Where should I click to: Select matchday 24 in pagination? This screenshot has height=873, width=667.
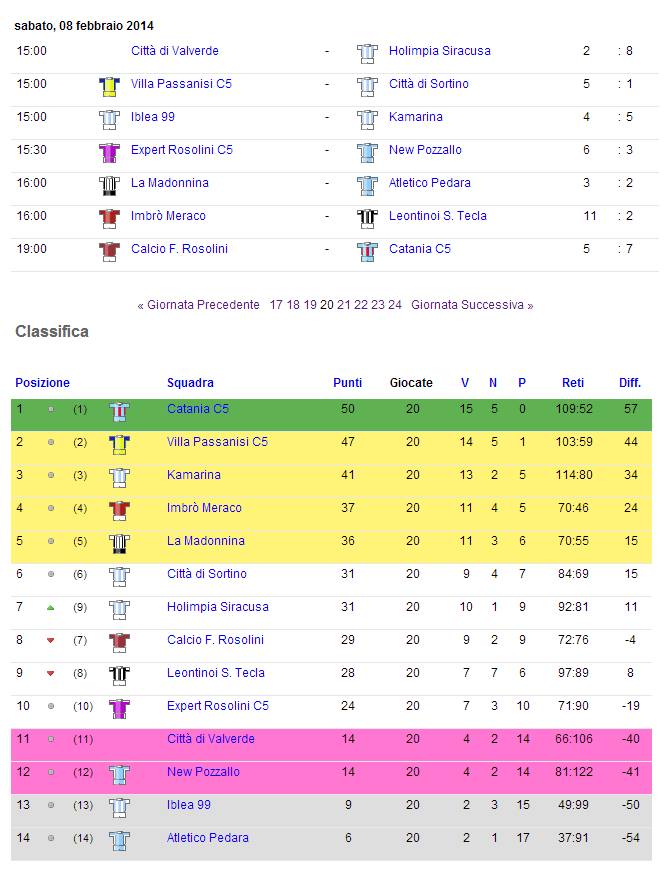pyautogui.click(x=395, y=305)
